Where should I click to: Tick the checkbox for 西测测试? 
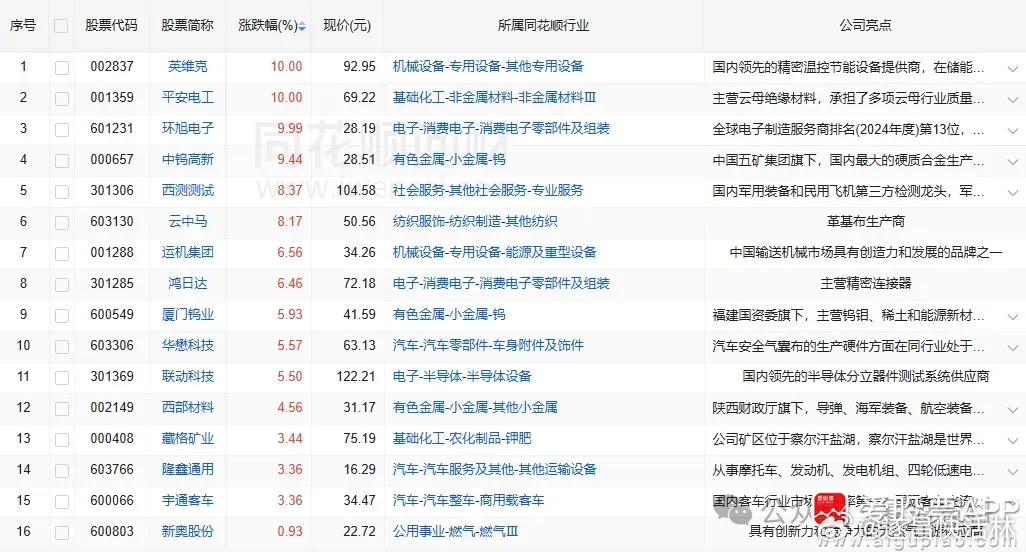[62, 192]
